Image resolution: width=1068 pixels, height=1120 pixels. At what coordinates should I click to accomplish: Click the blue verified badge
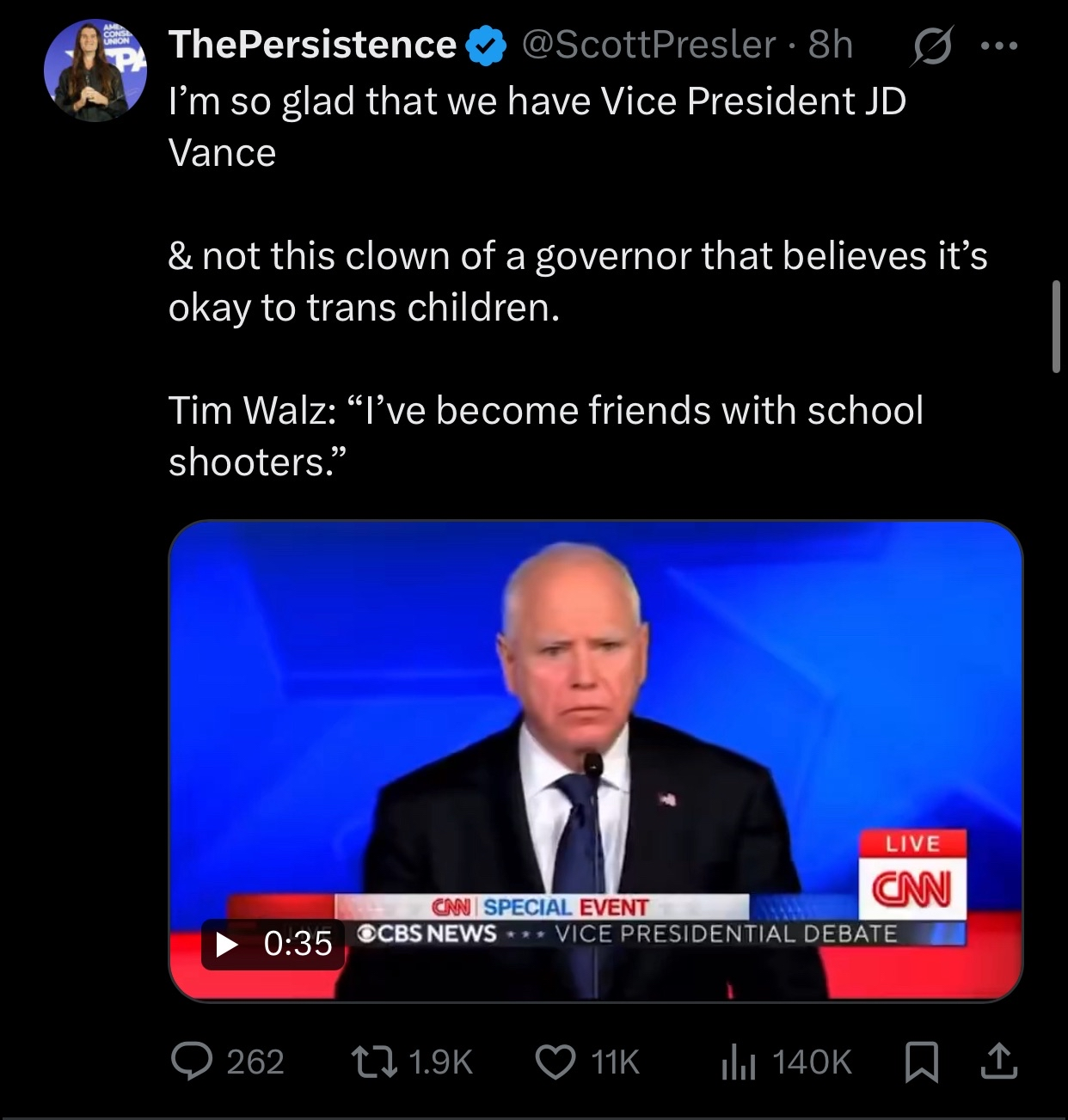click(x=485, y=46)
